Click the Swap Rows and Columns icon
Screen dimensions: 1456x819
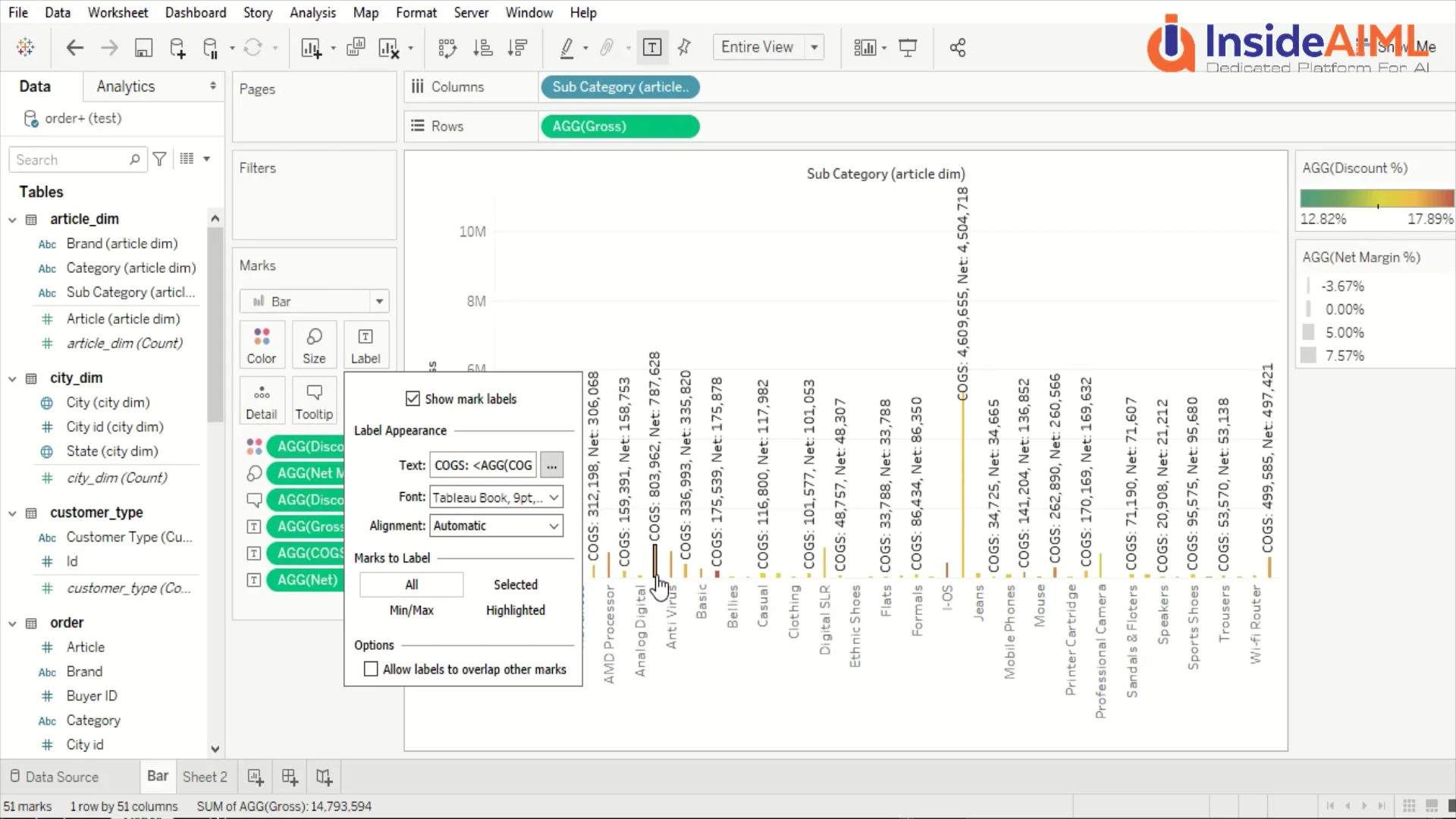(x=447, y=48)
